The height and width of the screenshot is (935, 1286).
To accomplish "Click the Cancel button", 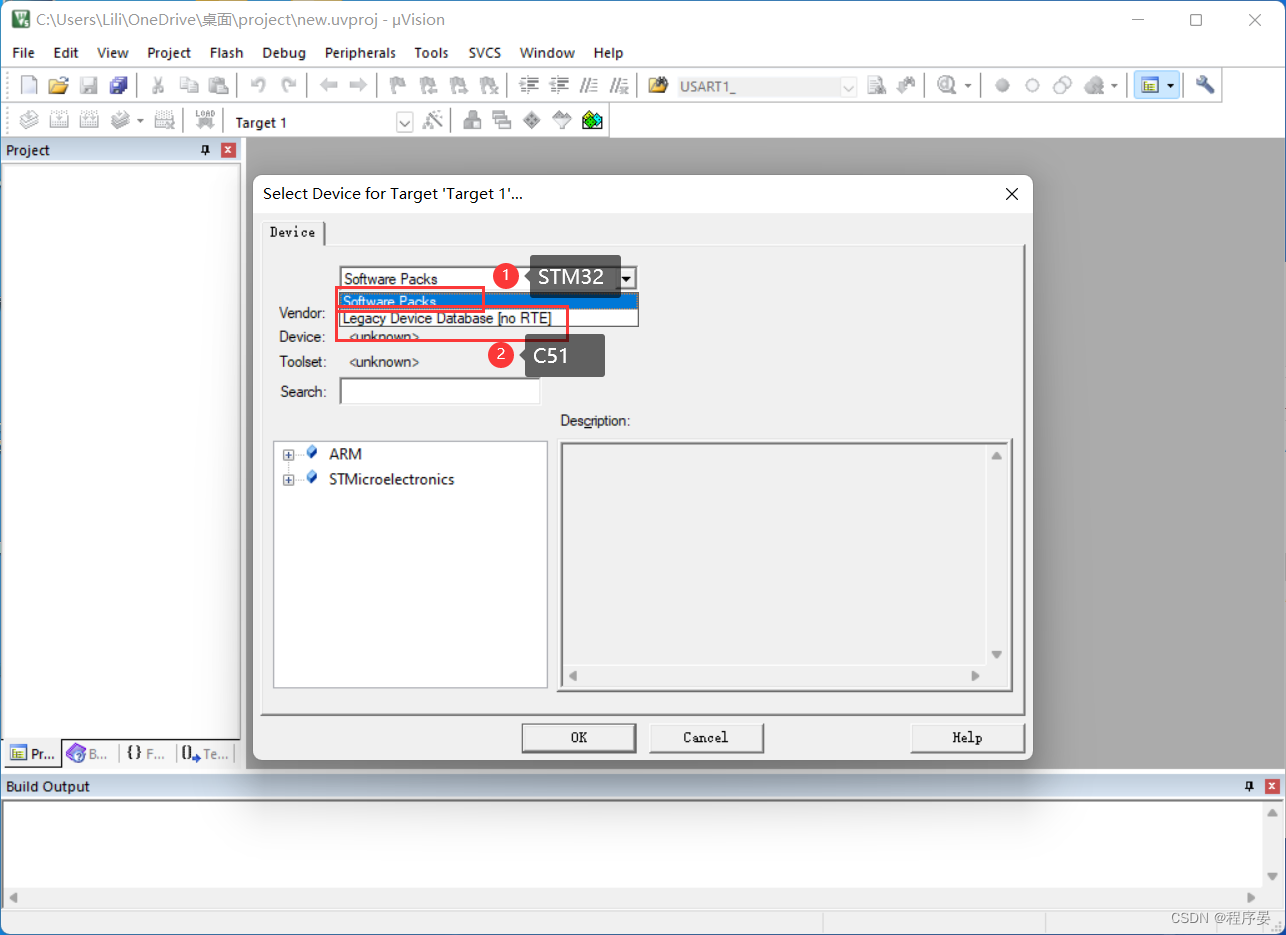I will [x=706, y=738].
